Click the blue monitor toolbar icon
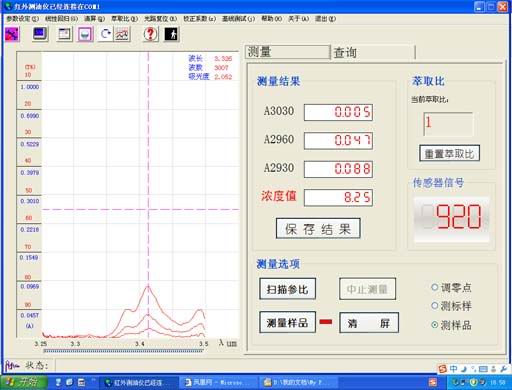Image resolution: width=512 pixels, height=390 pixels. pyautogui.click(x=40, y=34)
